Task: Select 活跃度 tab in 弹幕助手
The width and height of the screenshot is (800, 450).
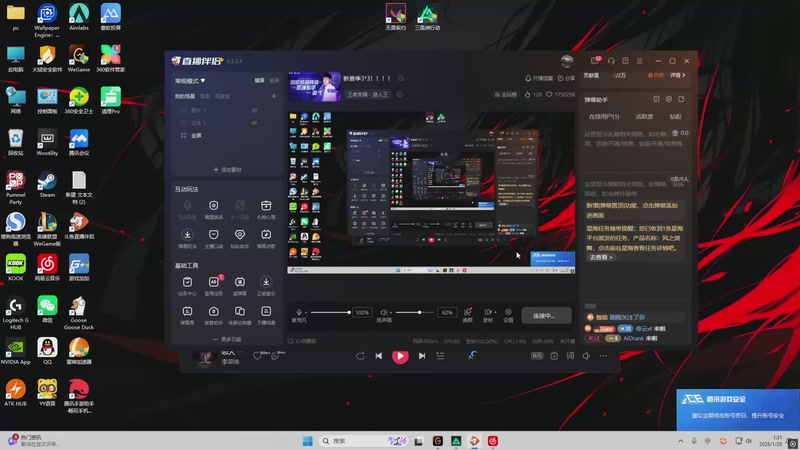Action: click(644, 116)
